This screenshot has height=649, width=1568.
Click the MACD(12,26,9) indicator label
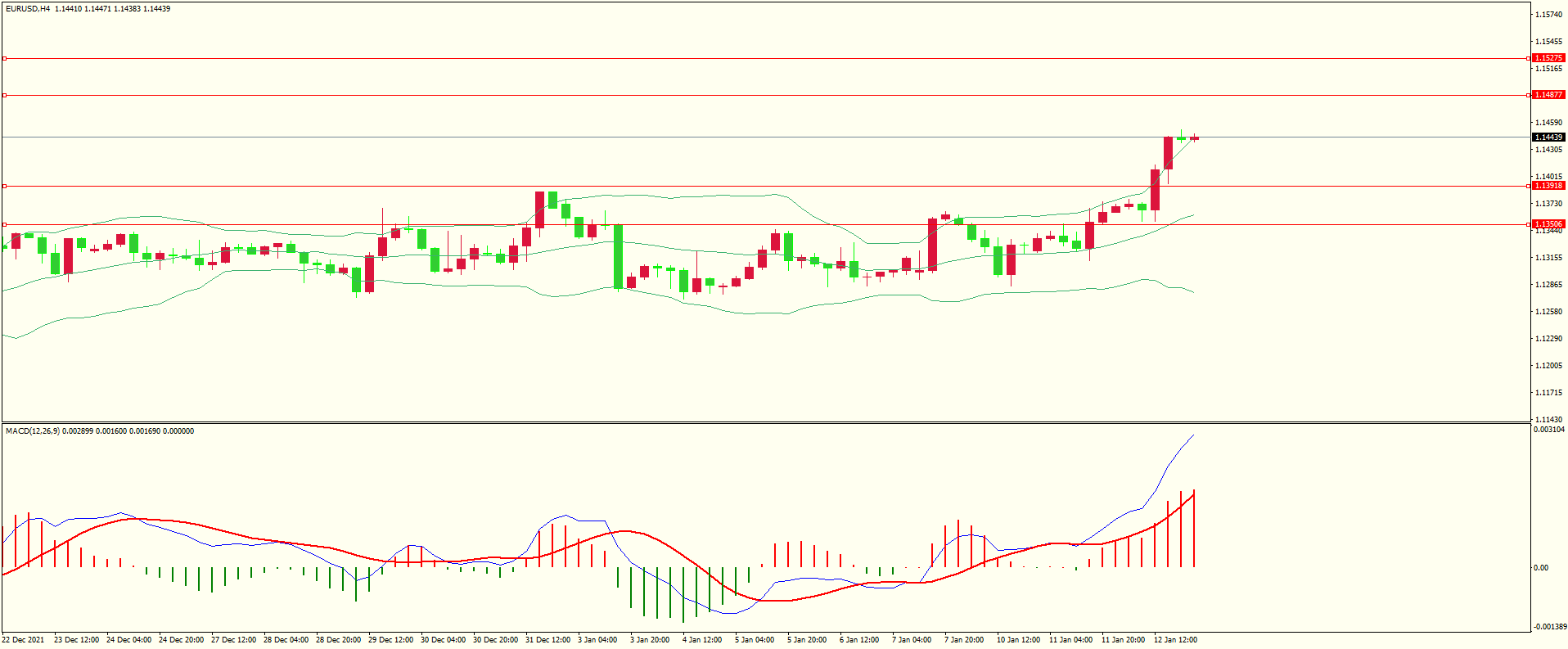(x=32, y=431)
